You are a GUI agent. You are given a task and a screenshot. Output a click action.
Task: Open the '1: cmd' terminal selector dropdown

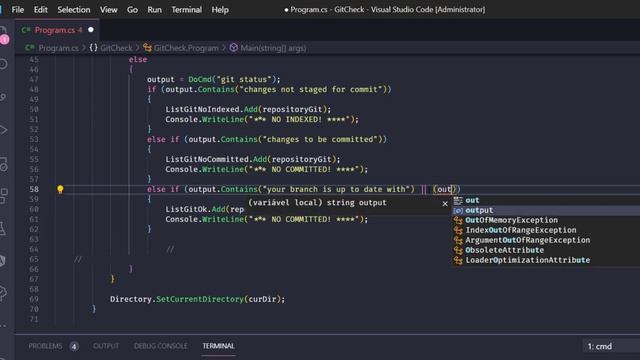(x=611, y=347)
